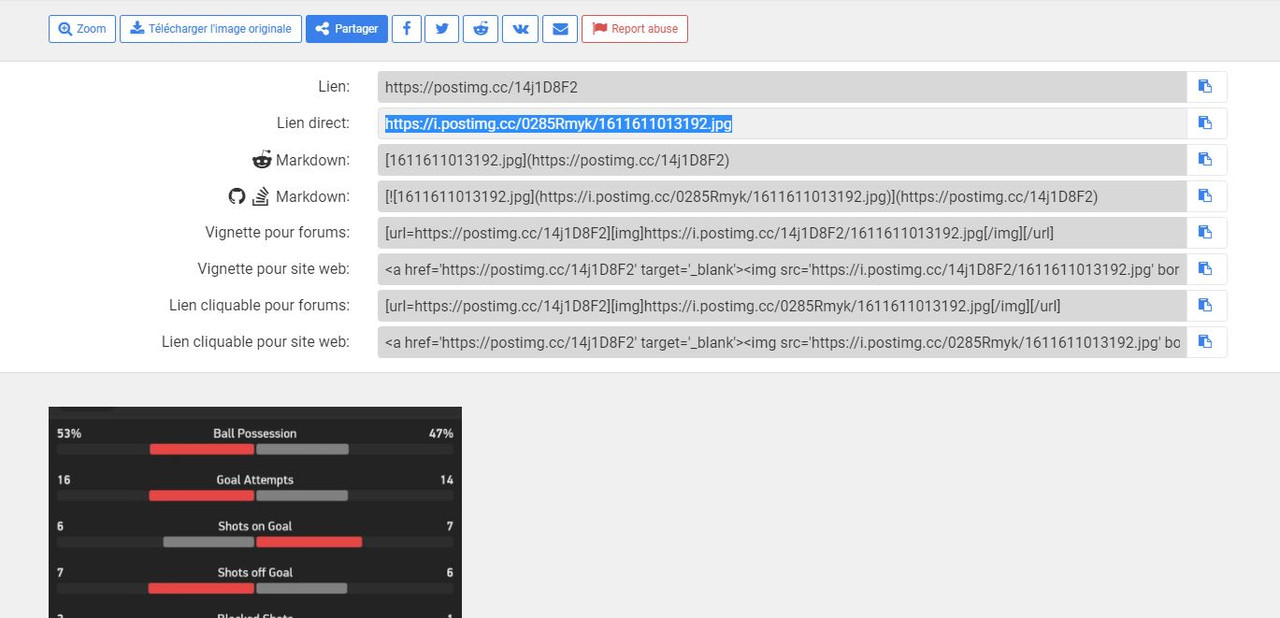Copy the Lien direct URL
The height and width of the screenshot is (618, 1280).
click(1206, 123)
